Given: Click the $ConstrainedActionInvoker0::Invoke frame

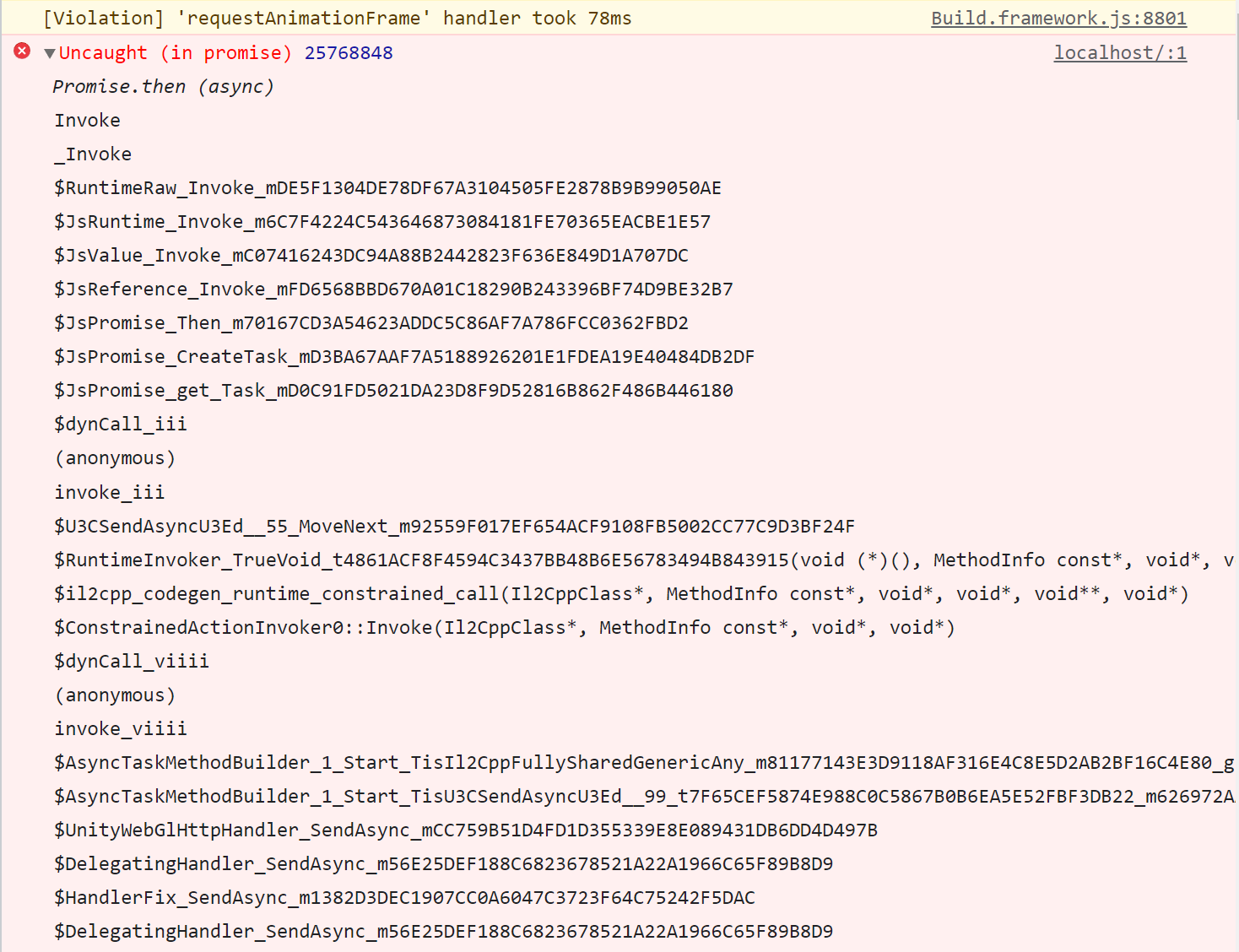Looking at the screenshot, I should click(505, 628).
